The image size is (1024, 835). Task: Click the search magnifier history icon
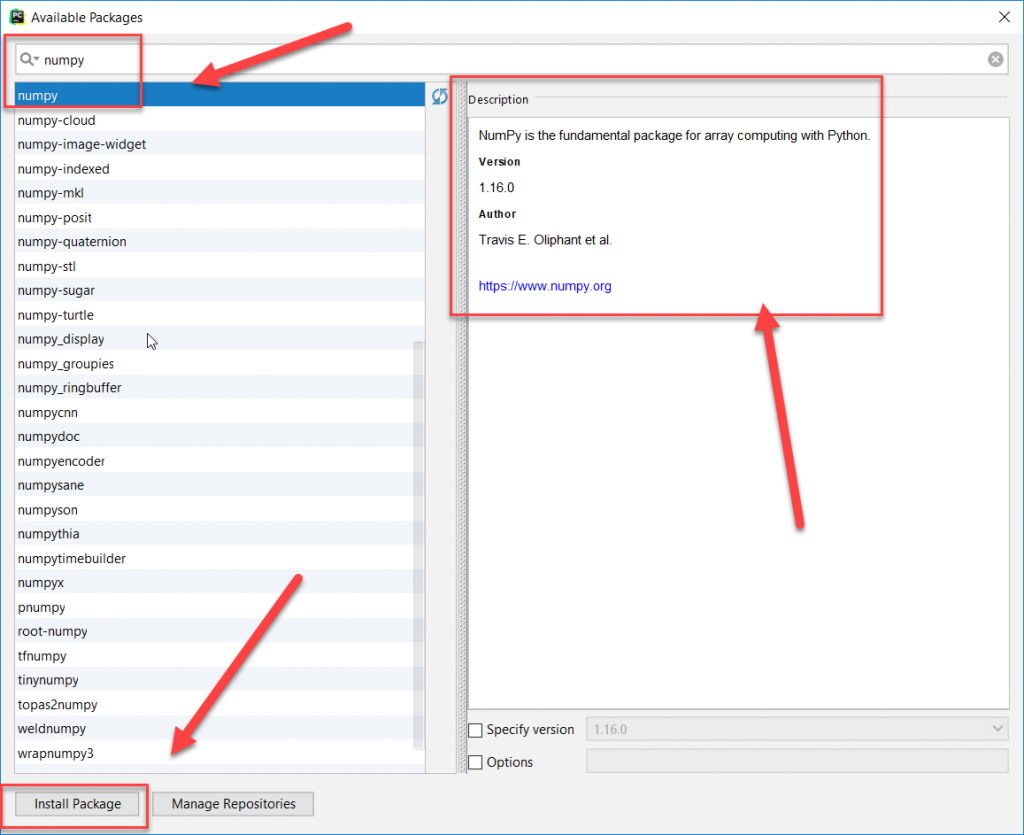29,59
